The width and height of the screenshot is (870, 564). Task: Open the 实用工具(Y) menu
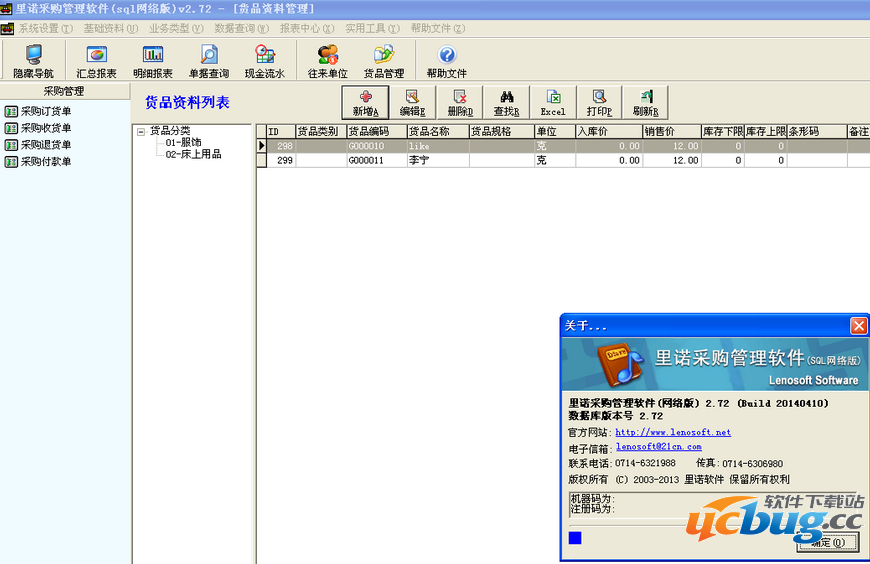(372, 28)
